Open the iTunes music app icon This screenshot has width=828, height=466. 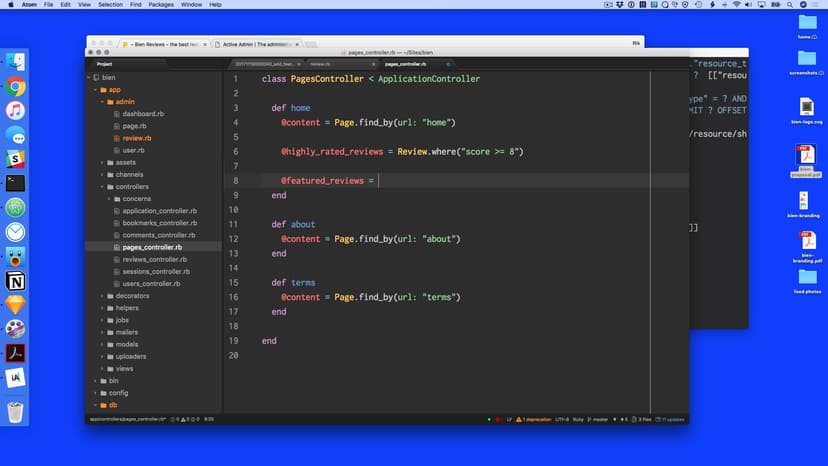click(x=16, y=111)
